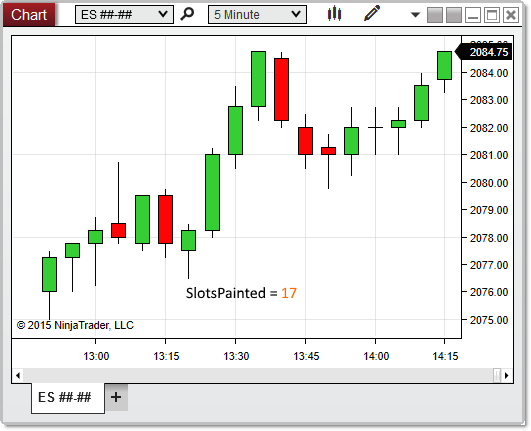Open the red Chart menu button
The width and height of the screenshot is (531, 431).
[x=29, y=15]
